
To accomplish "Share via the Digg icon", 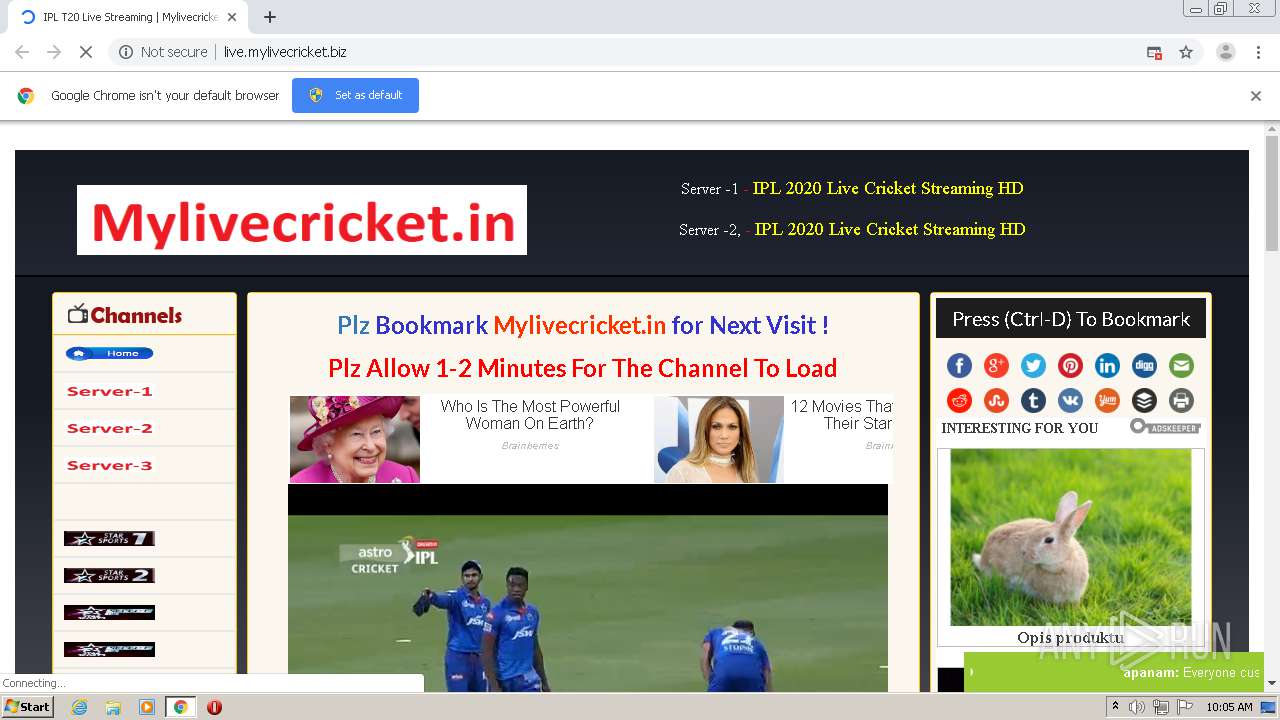I will coord(1144,366).
